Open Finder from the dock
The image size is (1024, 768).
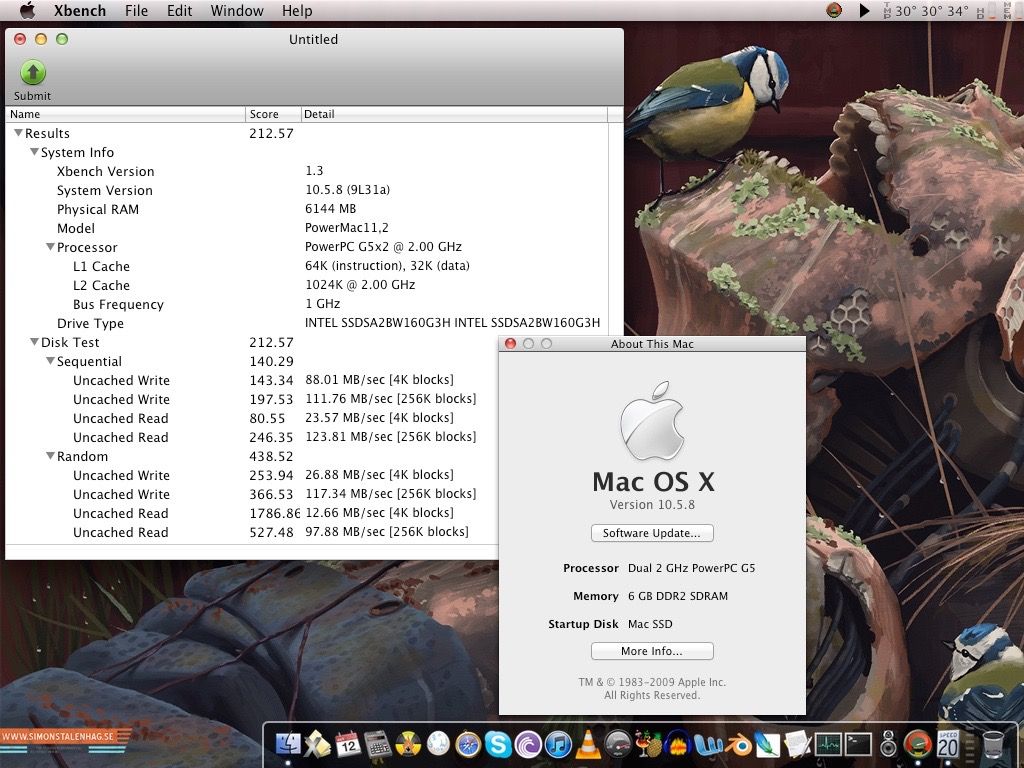pos(288,744)
